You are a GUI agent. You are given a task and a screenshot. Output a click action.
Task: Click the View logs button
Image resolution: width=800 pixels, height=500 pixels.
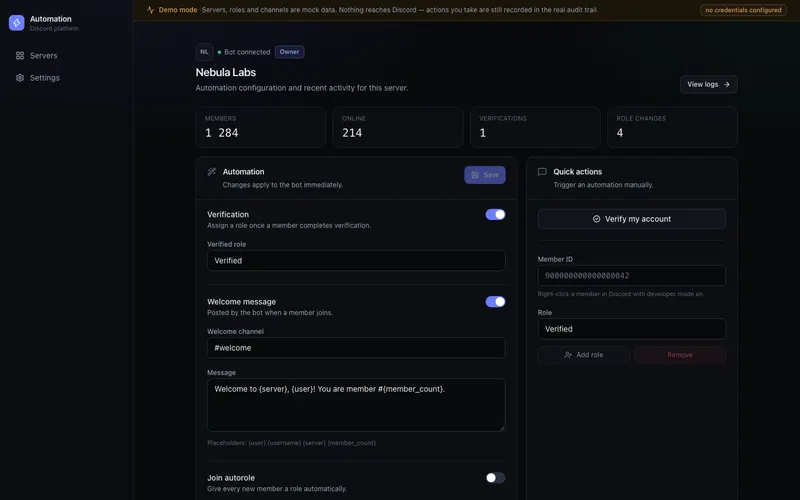(x=709, y=85)
